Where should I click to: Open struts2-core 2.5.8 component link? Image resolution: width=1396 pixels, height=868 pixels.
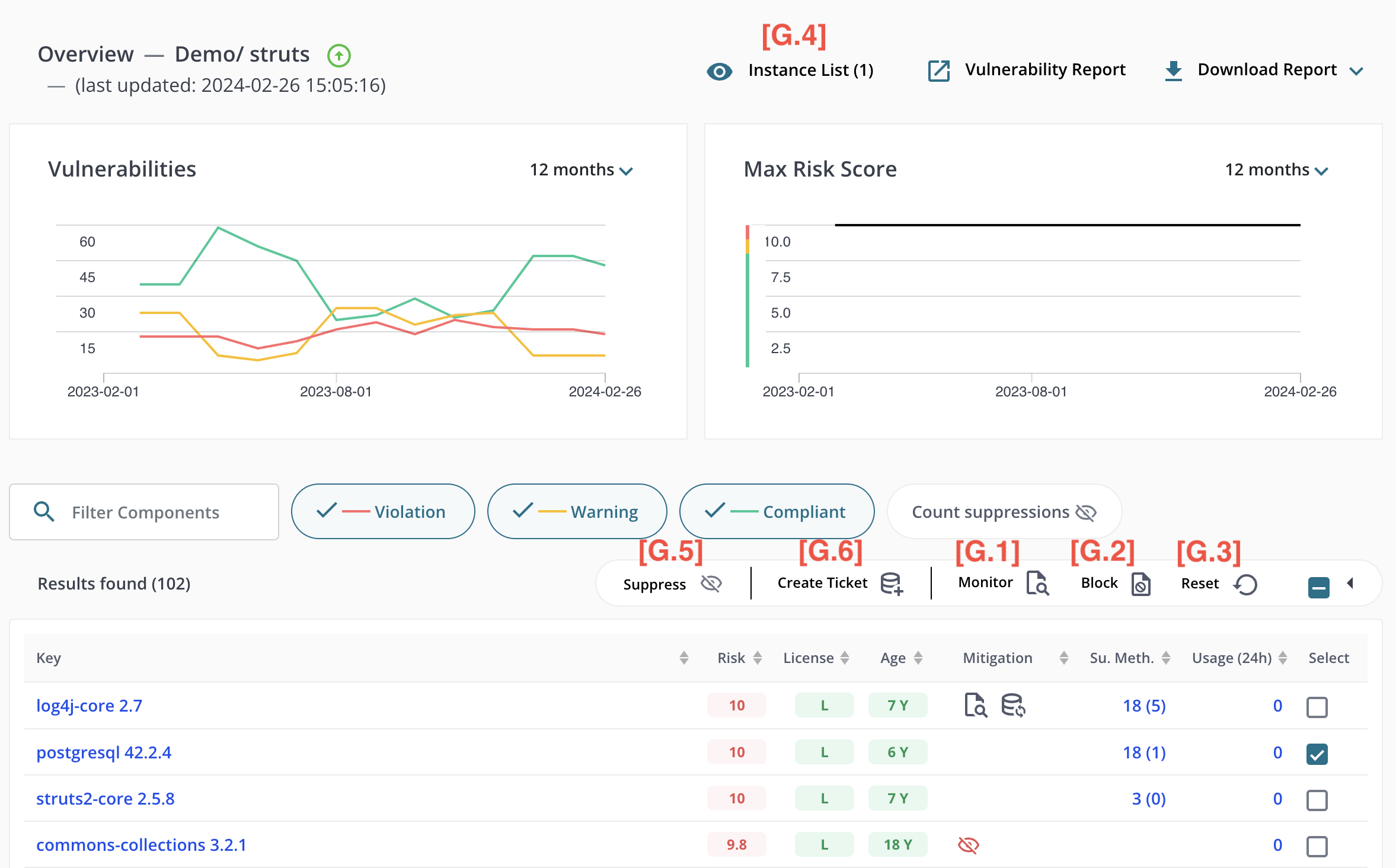point(106,799)
